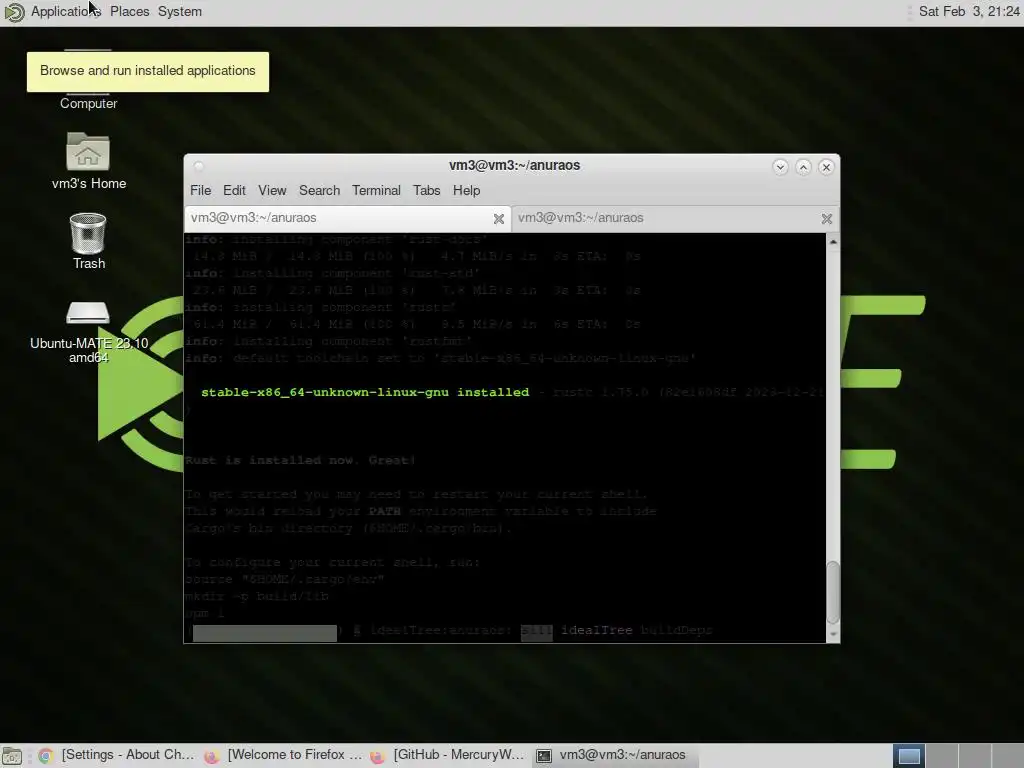1024x768 pixels.
Task: Open the Applications menu in the top panel
Action: (66, 11)
